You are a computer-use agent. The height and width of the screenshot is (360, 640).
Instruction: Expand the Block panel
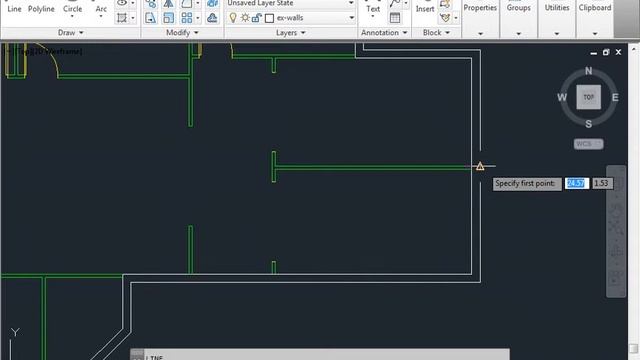point(436,33)
